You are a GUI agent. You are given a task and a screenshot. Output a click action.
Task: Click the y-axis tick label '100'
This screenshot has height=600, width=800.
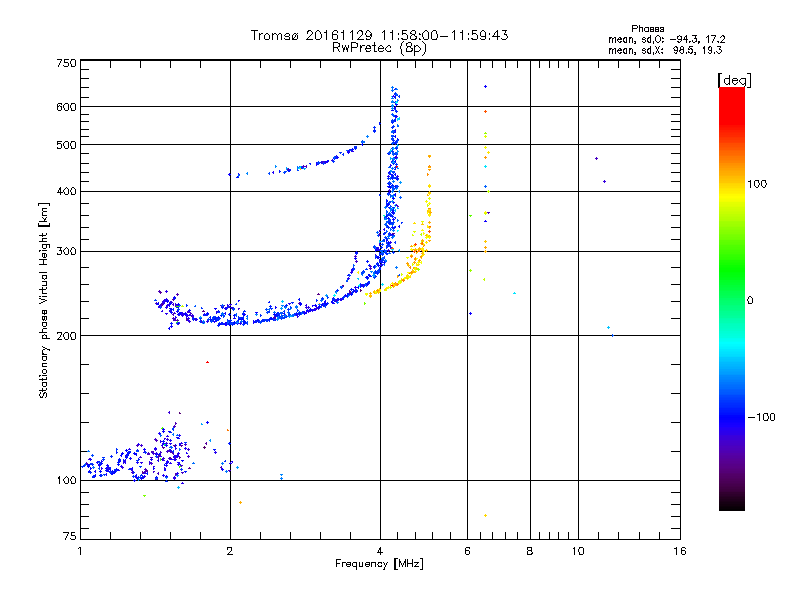66,481
